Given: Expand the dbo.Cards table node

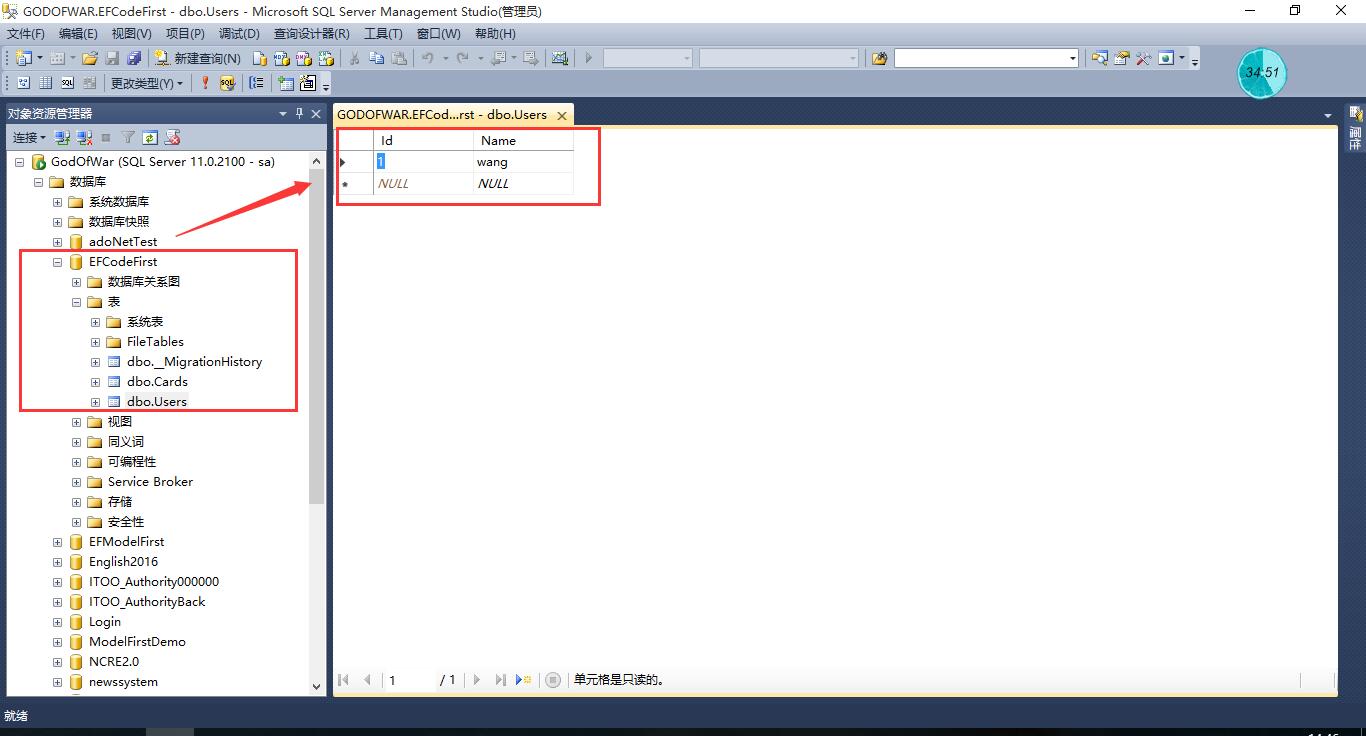Looking at the screenshot, I should [x=95, y=382].
